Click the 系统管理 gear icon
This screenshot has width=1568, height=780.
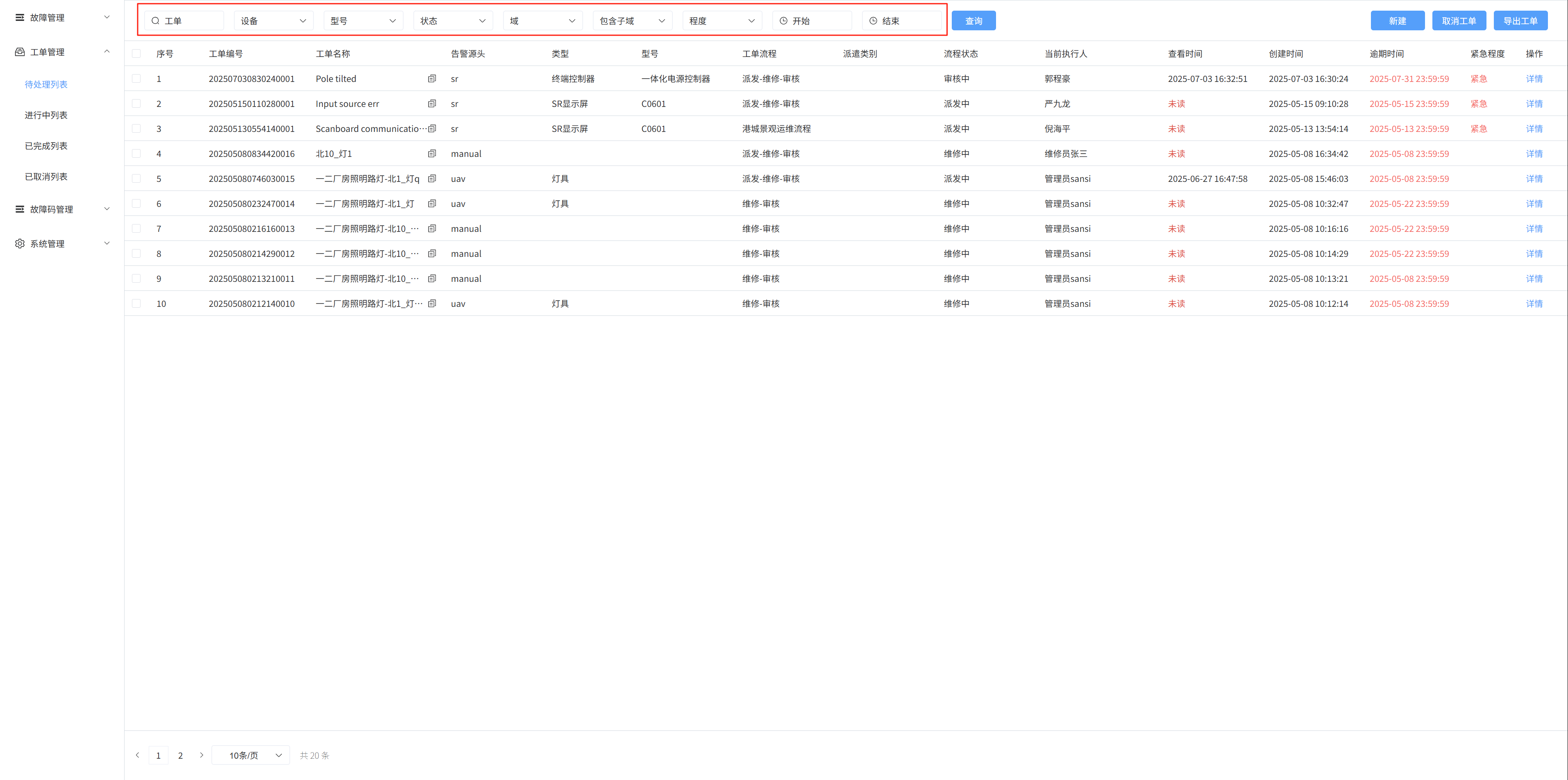pyautogui.click(x=20, y=243)
